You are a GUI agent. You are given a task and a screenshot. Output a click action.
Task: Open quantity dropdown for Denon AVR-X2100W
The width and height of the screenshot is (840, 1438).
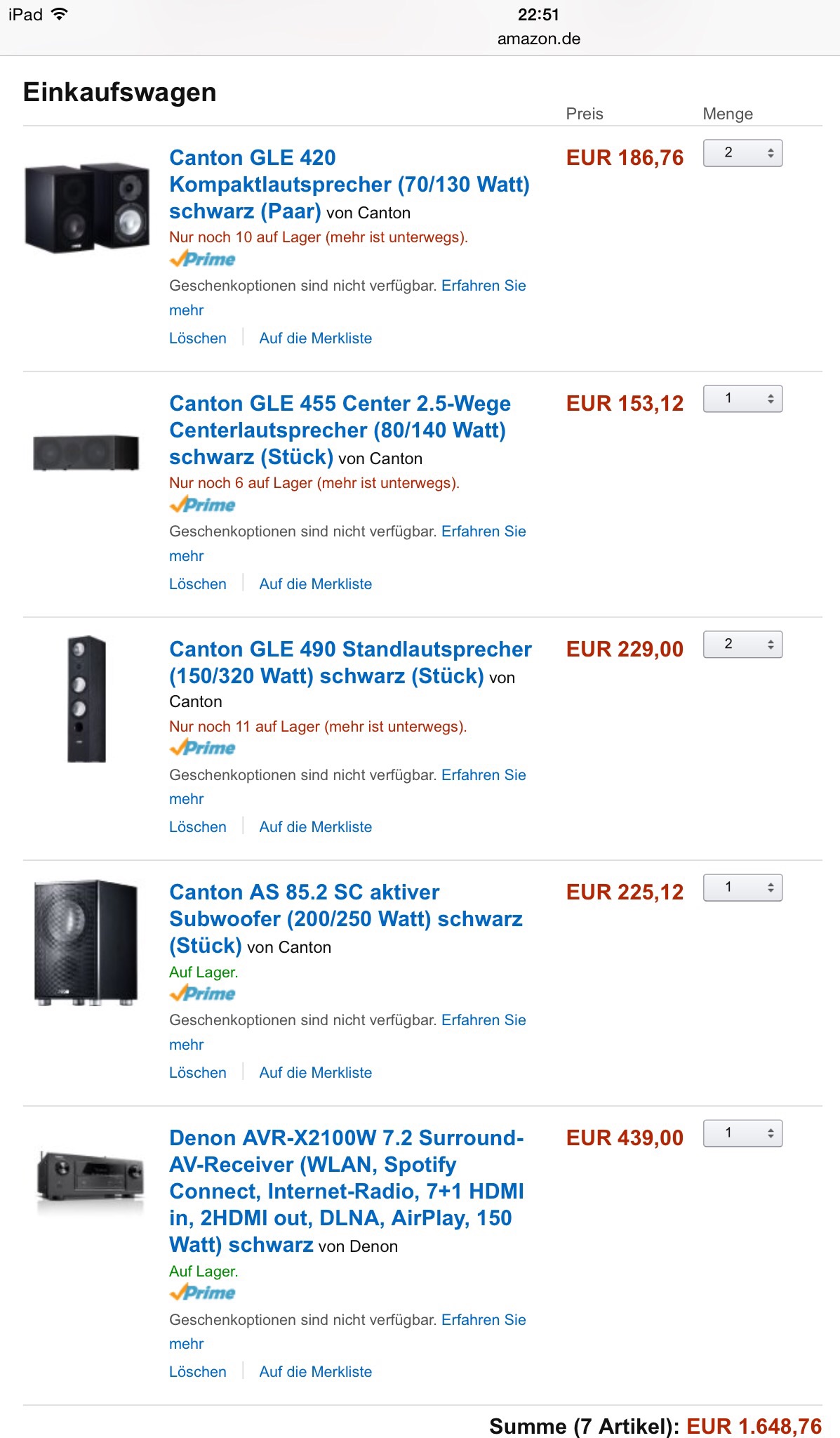click(742, 1133)
